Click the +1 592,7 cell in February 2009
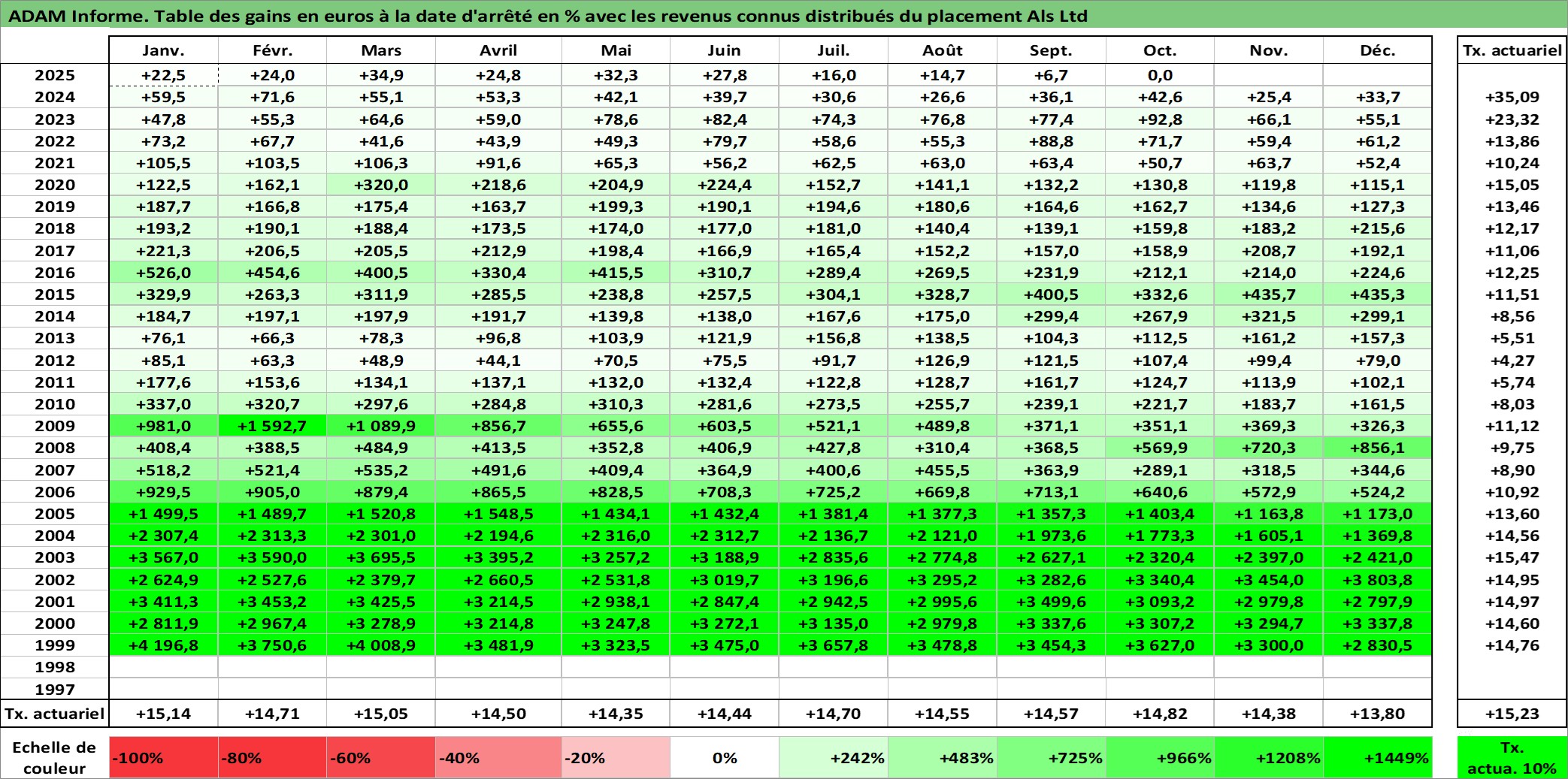The height and width of the screenshot is (779, 1568). [x=273, y=426]
